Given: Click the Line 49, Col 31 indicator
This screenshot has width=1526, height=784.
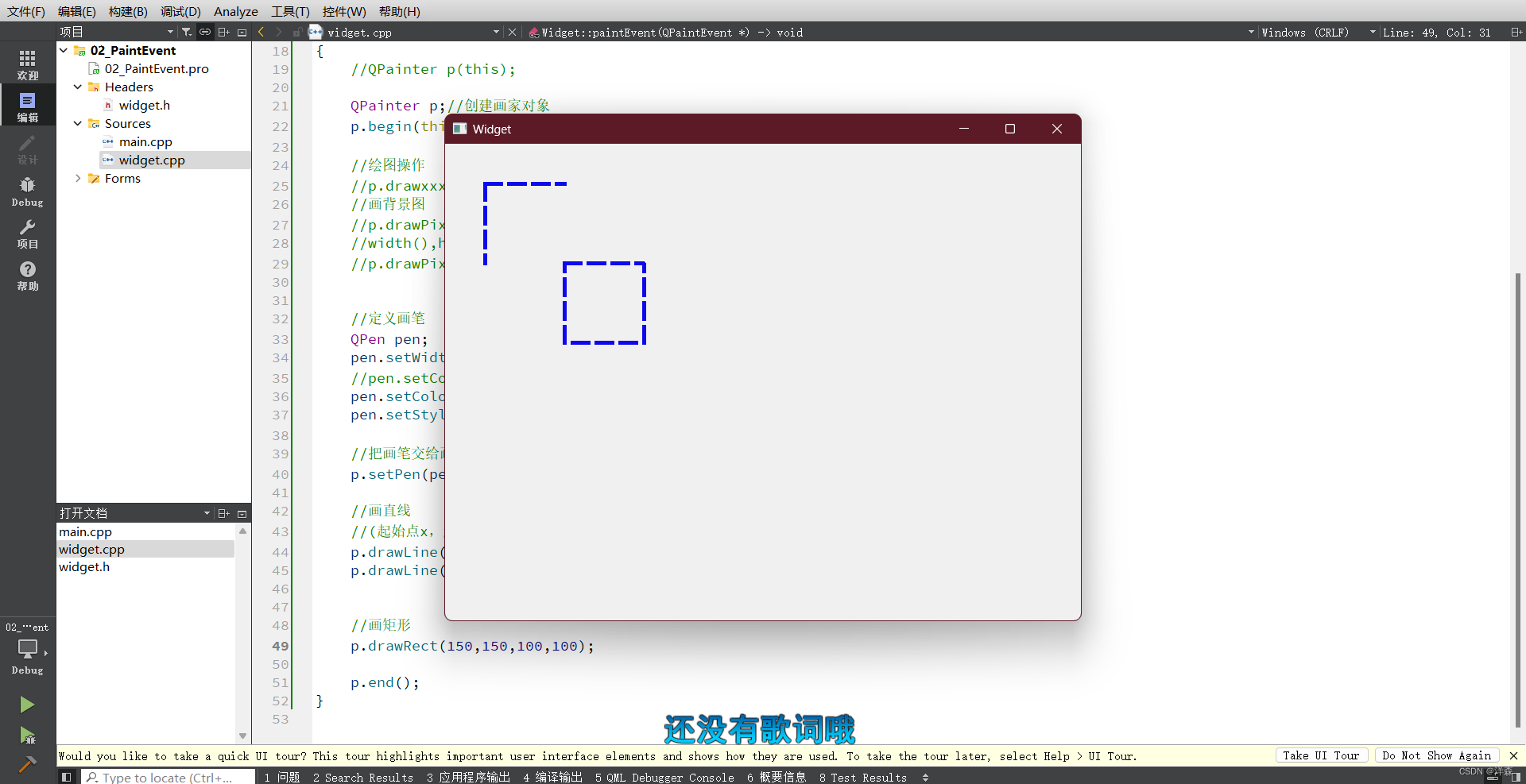Looking at the screenshot, I should coord(1436,32).
